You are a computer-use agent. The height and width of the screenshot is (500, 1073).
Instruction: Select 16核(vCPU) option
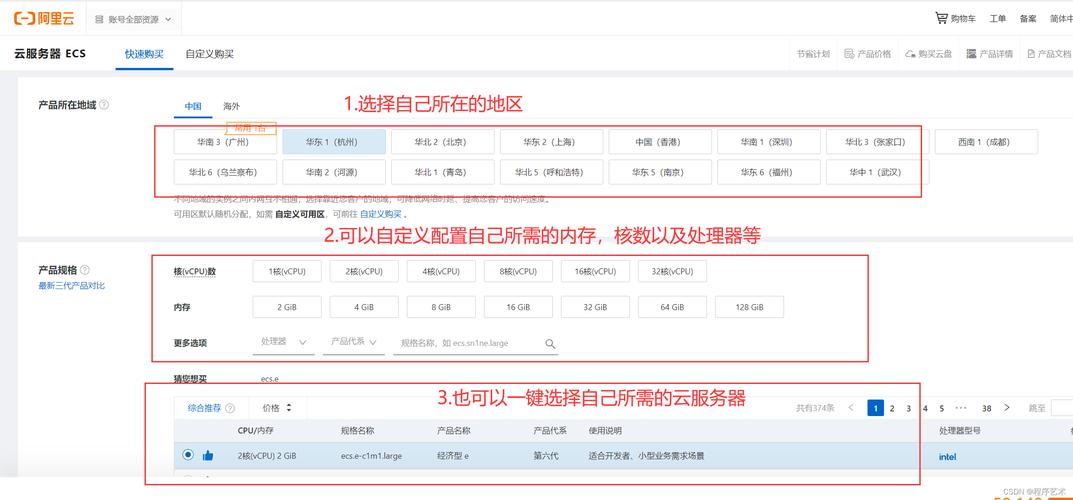pos(595,272)
